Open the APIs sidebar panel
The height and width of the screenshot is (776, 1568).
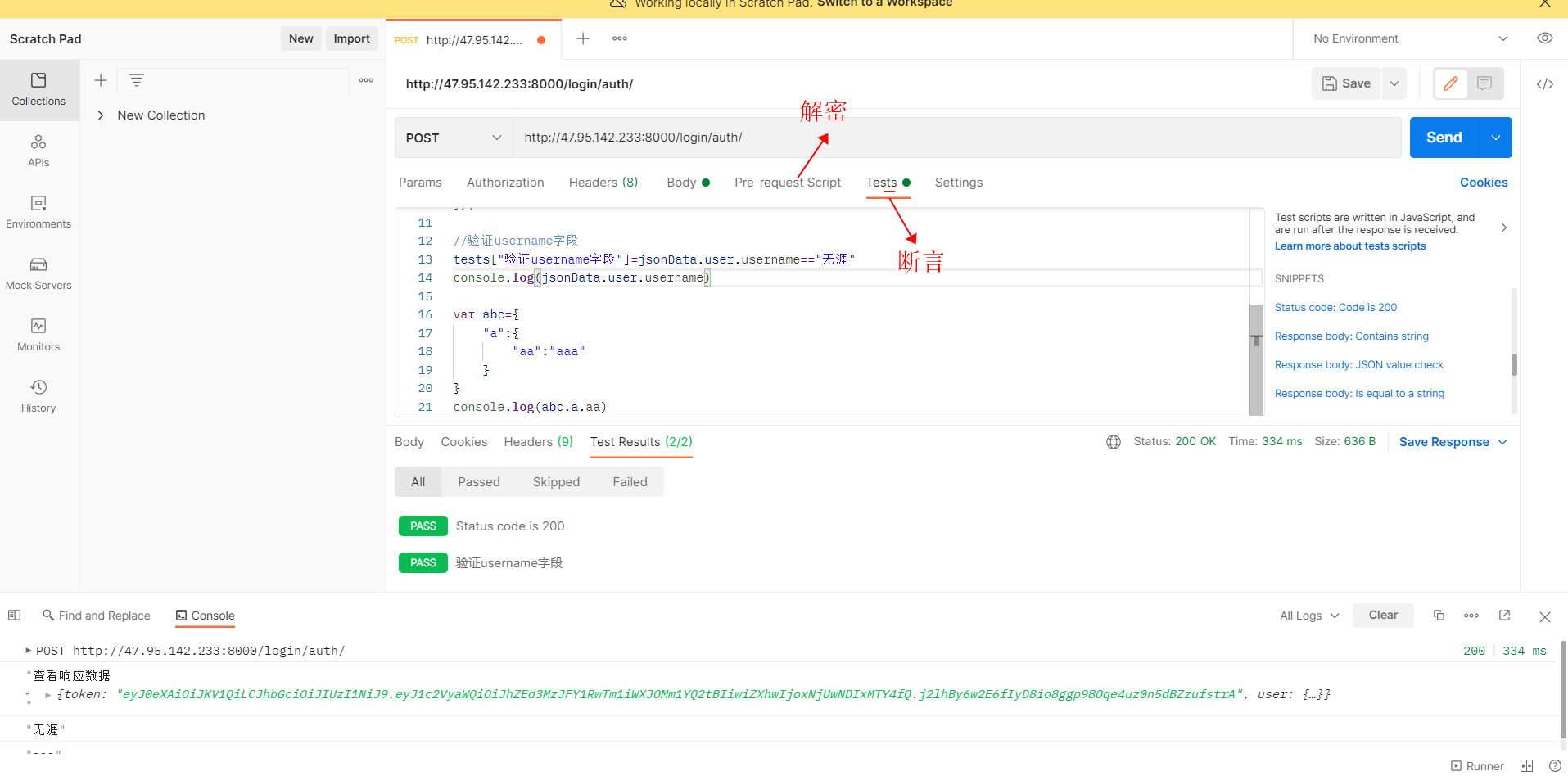38,151
